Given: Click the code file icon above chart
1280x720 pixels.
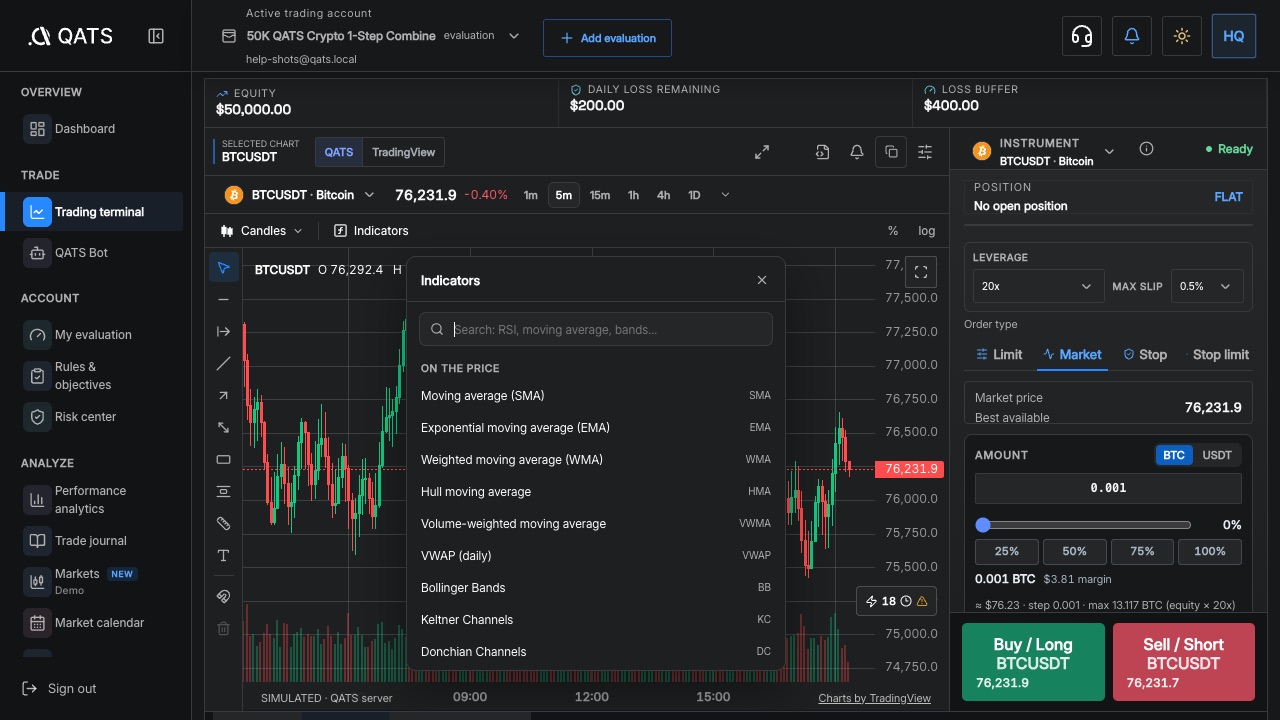Looking at the screenshot, I should (822, 152).
